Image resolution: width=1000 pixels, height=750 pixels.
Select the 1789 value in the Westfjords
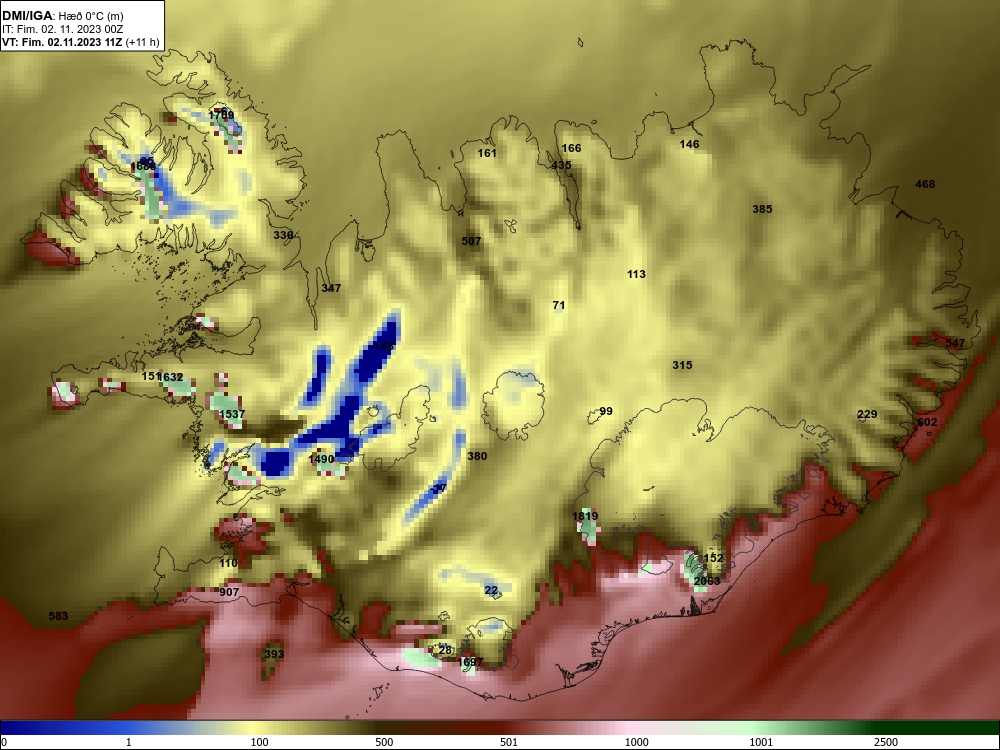[x=221, y=115]
